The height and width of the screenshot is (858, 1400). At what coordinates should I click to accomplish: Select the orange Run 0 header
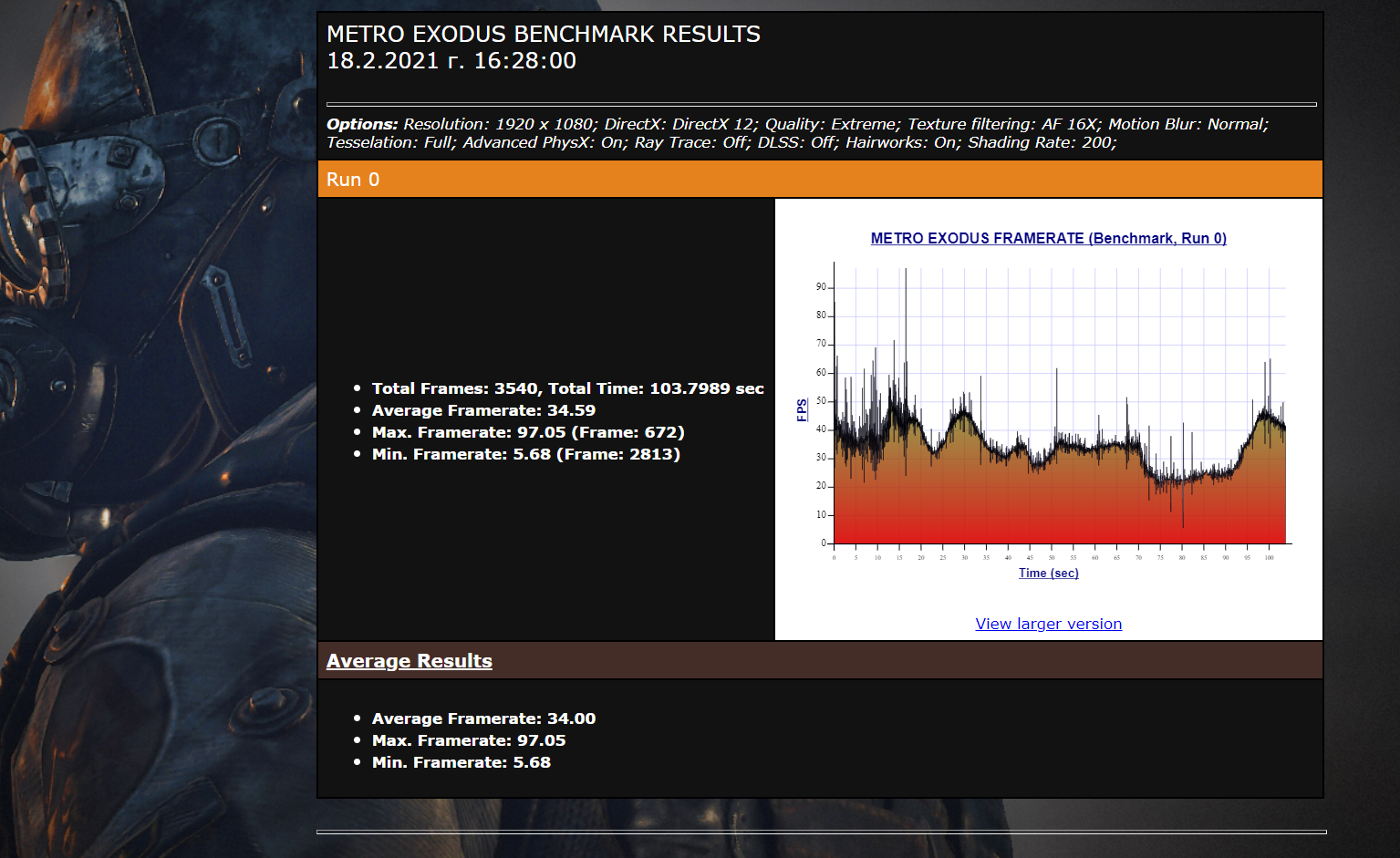coord(820,180)
